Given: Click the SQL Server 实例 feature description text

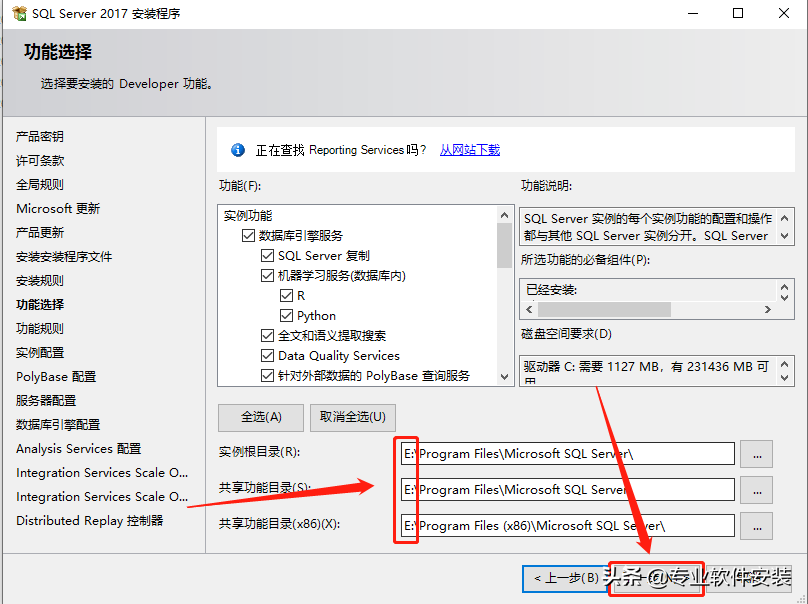Looking at the screenshot, I should 648,227.
